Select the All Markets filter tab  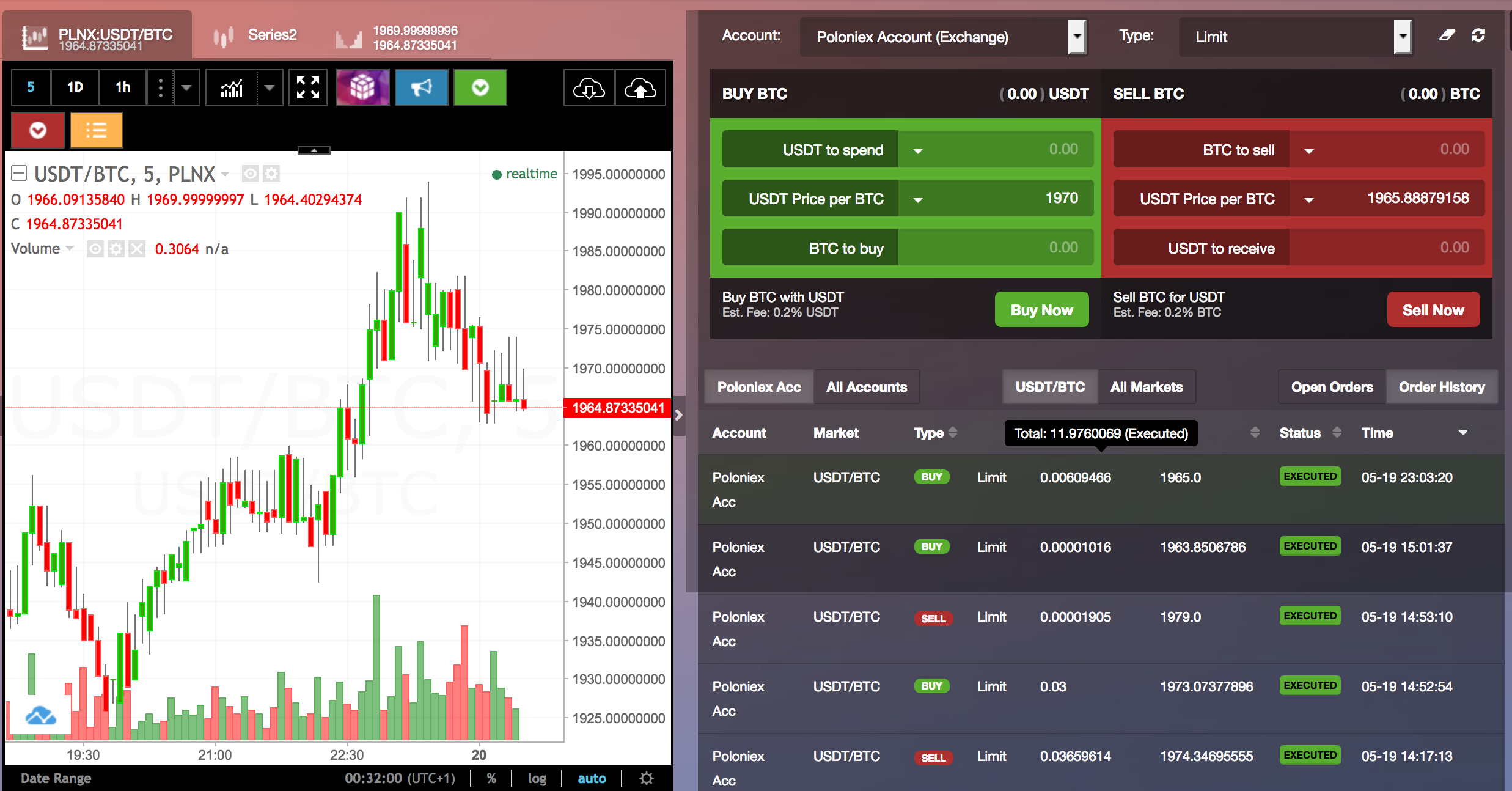pos(1147,387)
